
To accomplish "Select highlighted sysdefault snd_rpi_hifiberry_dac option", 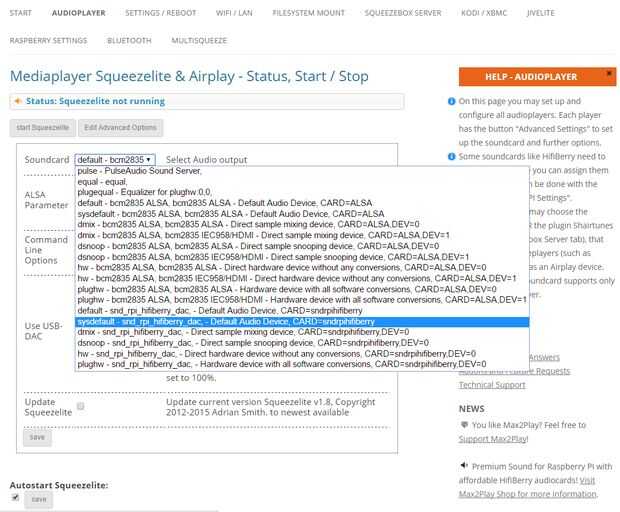I will tap(302, 321).
